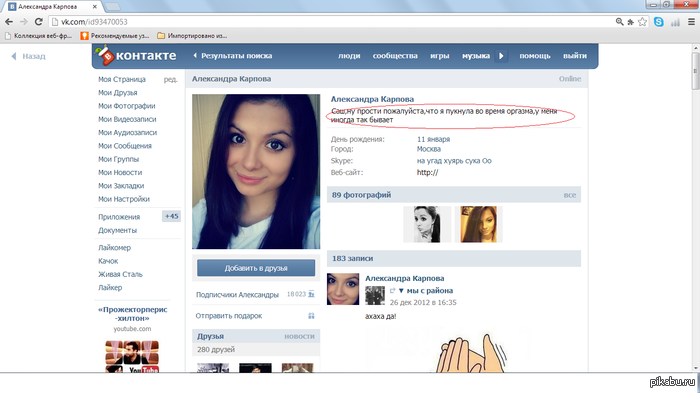
Task: Click the gift icon next to Отправить подарок
Action: [311, 316]
